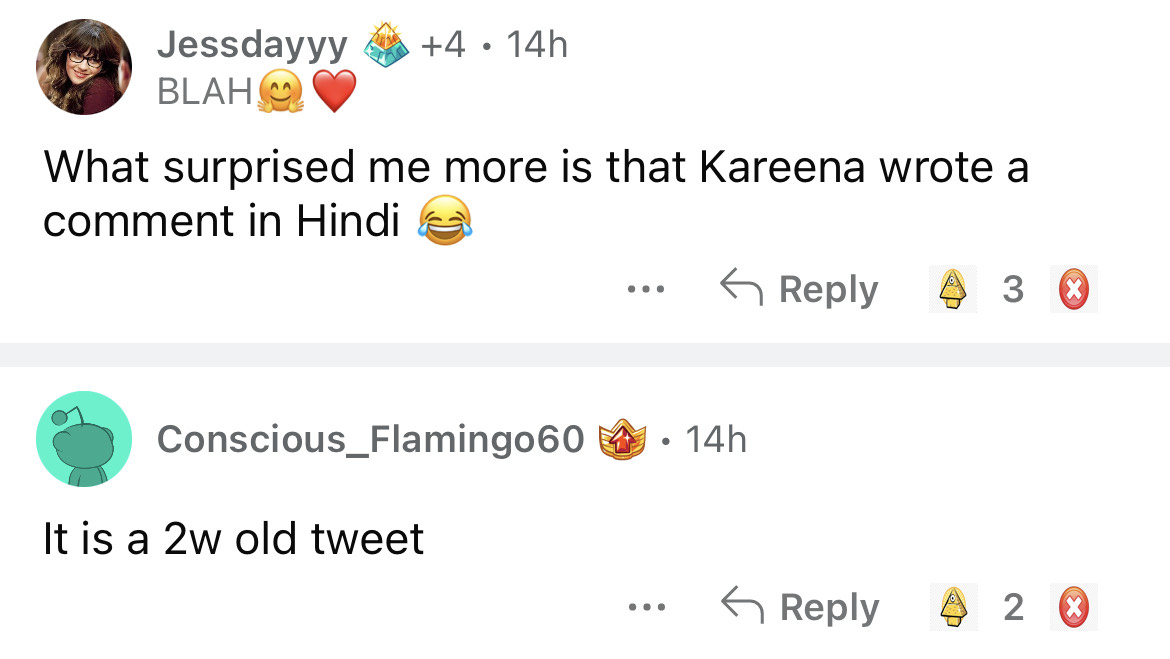
Task: Open Jessdayyy's profile picture
Action: click(84, 67)
